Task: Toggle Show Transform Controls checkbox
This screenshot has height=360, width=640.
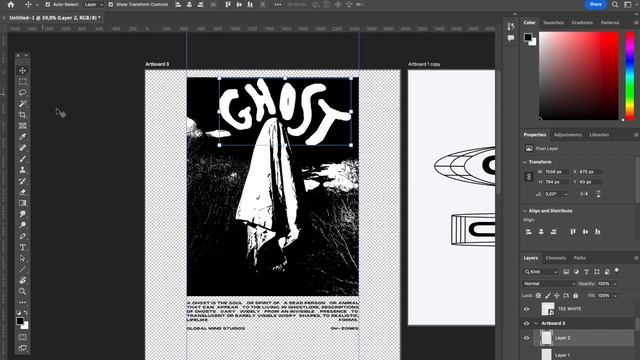Action: (x=111, y=4)
